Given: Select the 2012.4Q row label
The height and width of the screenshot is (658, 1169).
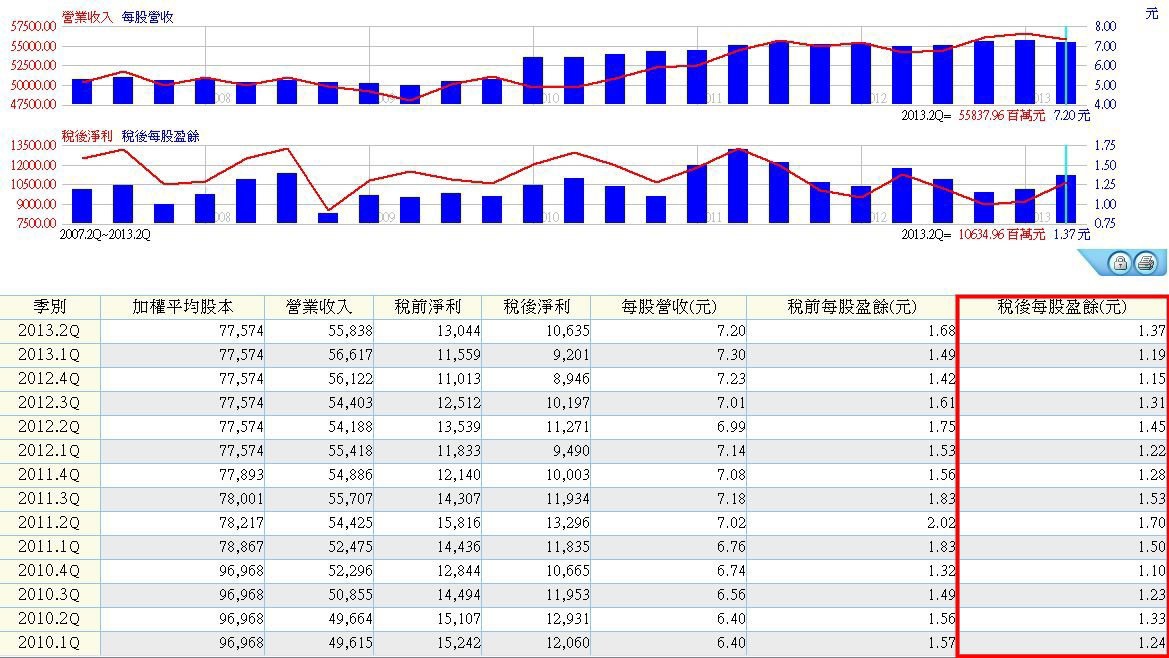Looking at the screenshot, I should point(48,379).
